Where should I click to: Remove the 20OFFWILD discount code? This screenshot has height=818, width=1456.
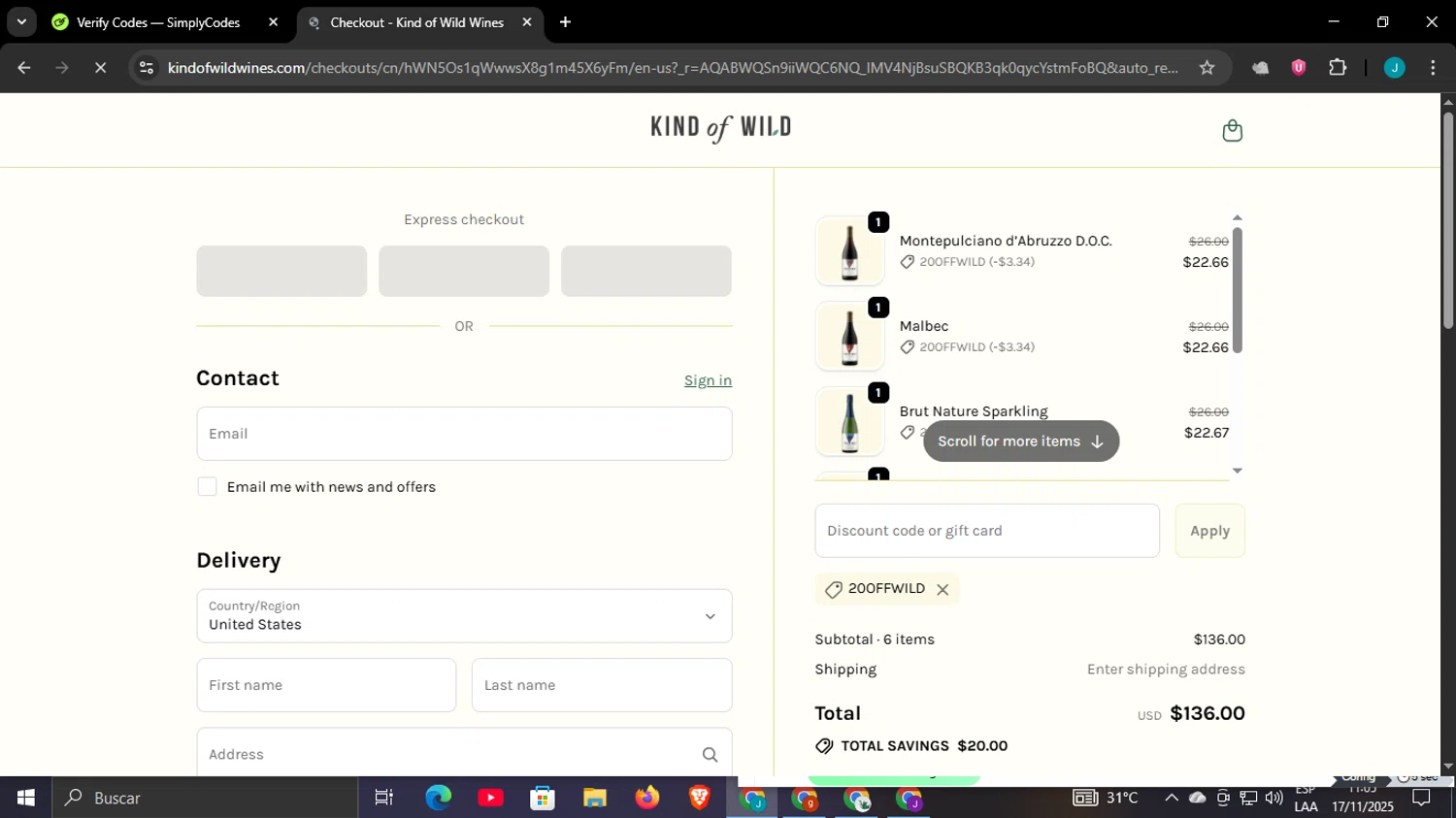pyautogui.click(x=943, y=589)
